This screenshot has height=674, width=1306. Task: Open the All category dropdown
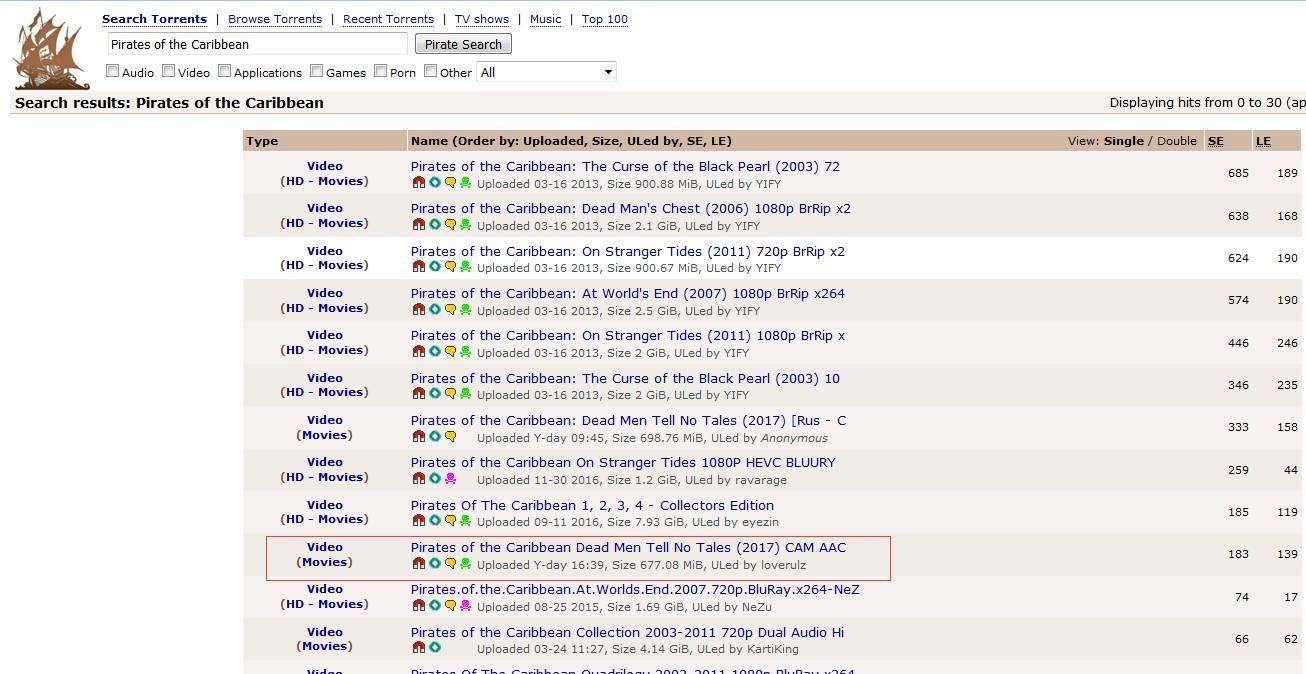[x=546, y=72]
